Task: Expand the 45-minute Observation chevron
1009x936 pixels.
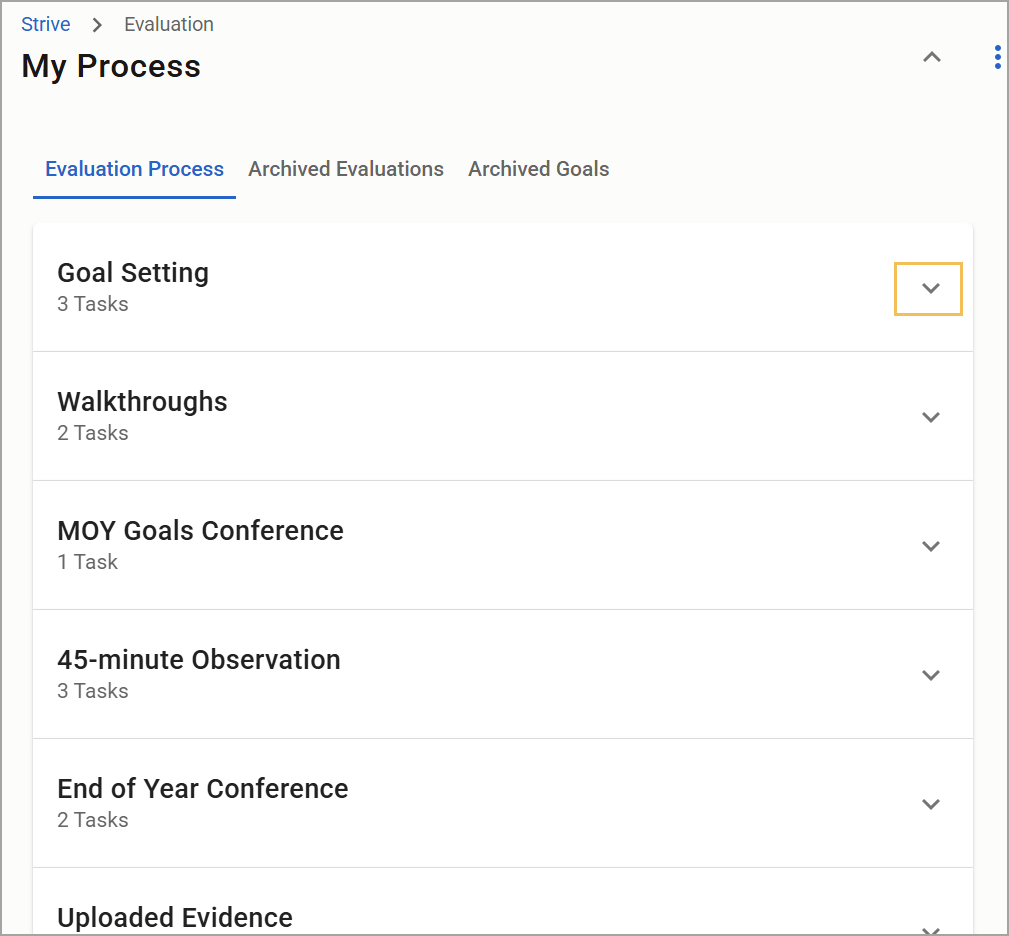Action: pyautogui.click(x=930, y=675)
